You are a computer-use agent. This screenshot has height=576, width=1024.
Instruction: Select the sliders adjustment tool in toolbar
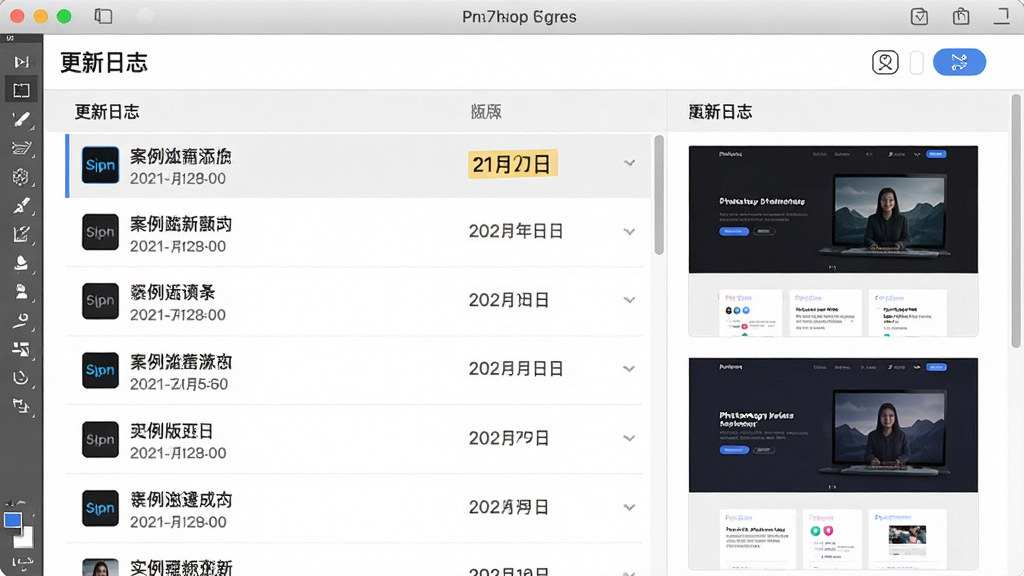tap(22, 349)
